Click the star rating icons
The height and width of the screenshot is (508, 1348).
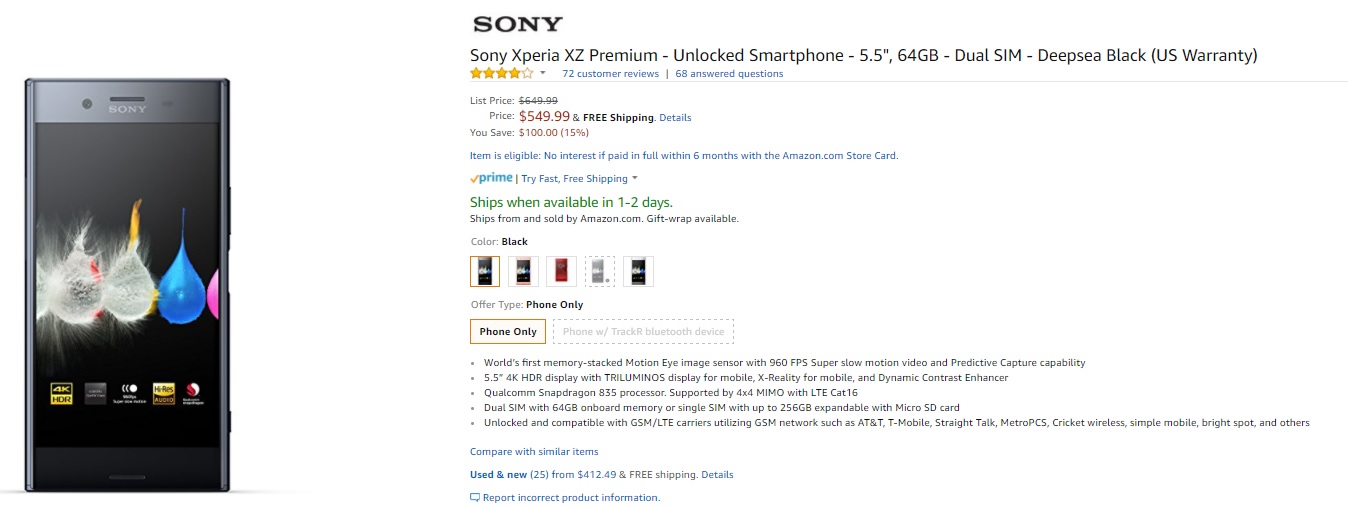pyautogui.click(x=502, y=73)
